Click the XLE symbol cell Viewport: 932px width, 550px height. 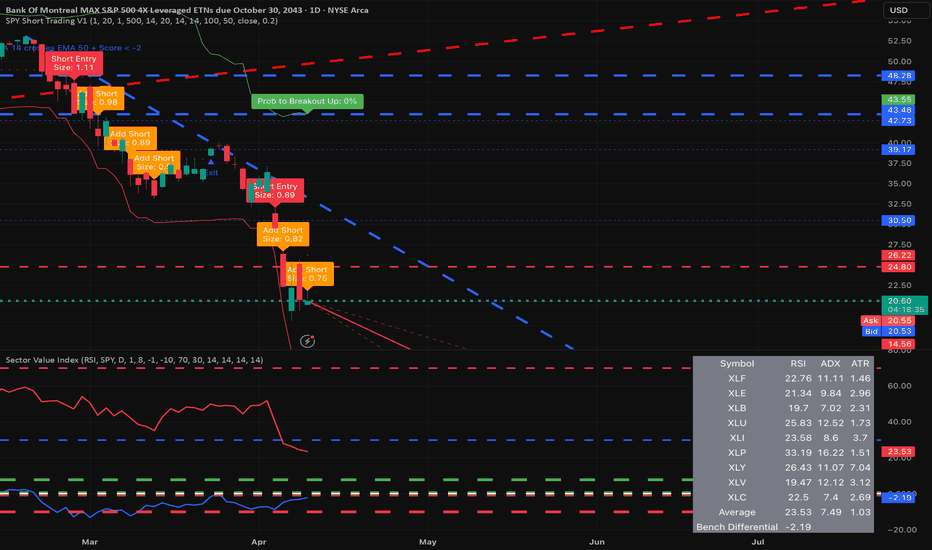[x=737, y=393]
